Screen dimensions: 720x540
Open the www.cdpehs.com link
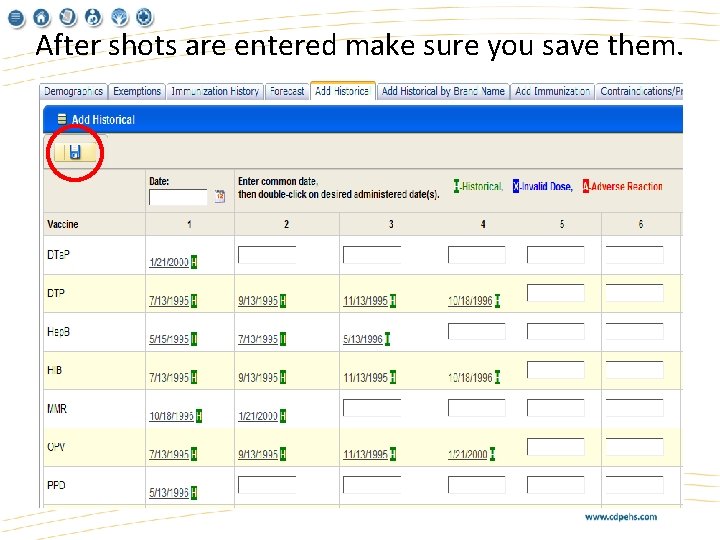(621, 517)
